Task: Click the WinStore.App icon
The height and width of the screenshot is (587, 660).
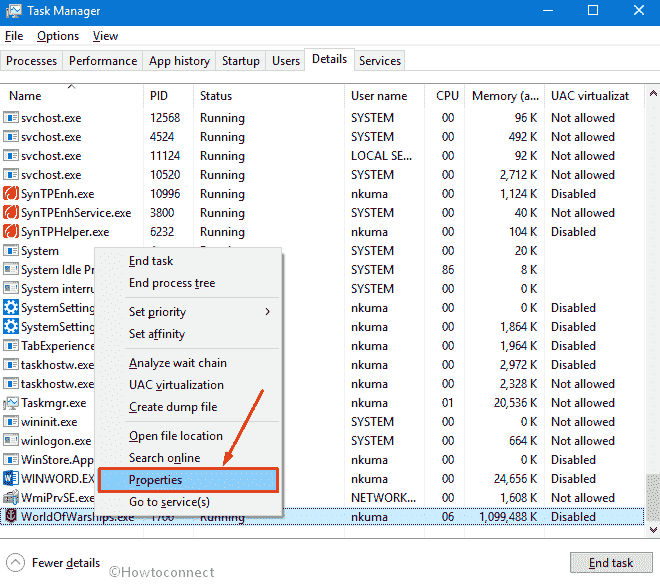Action: point(11,460)
